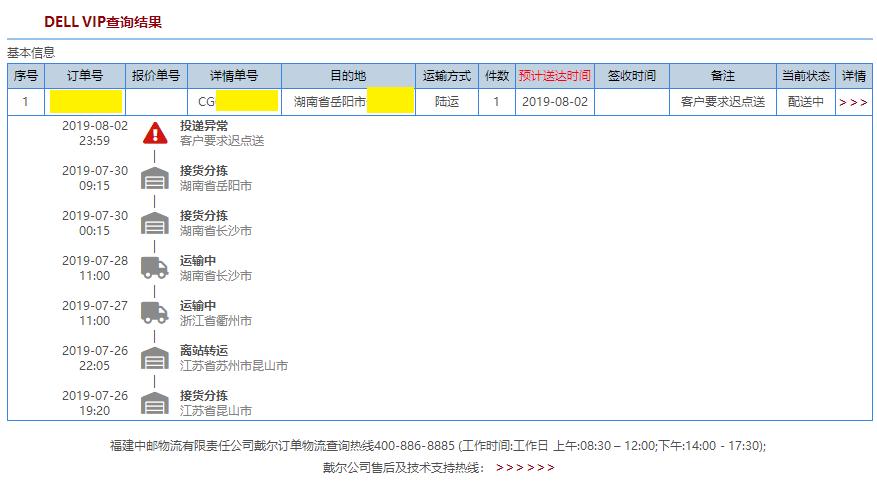This screenshot has height=494, width=877.
Task: Click truck icon for 2019-07-28 长沙市 transit
Action: 155,268
